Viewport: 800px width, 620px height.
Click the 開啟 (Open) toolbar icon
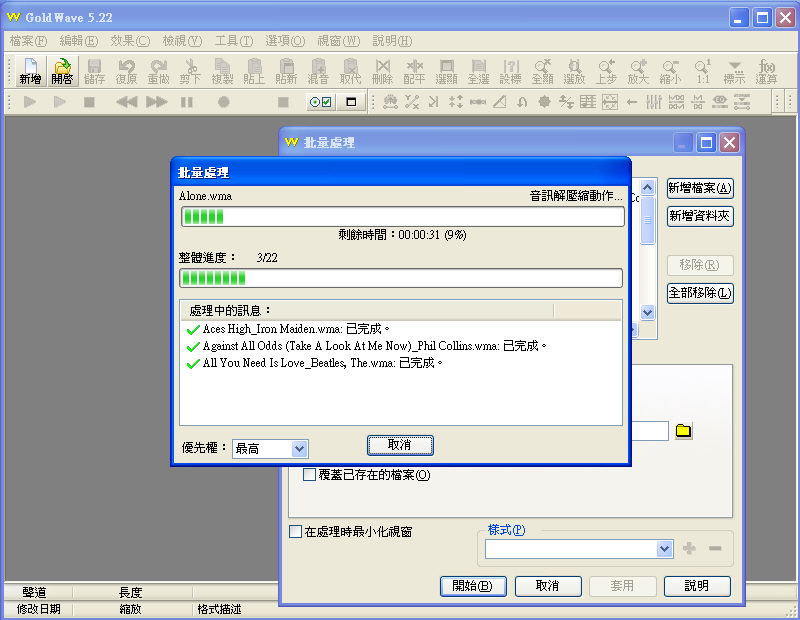(x=62, y=70)
